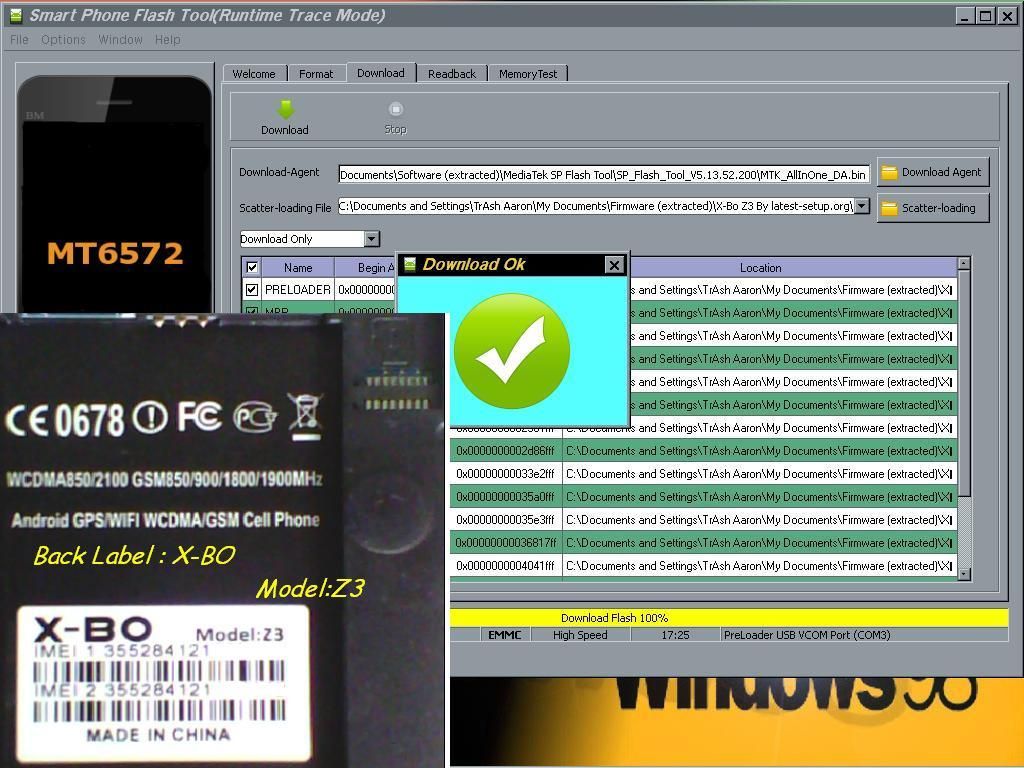1024x768 pixels.
Task: Toggle the MBR row checkbox
Action: [x=252, y=311]
